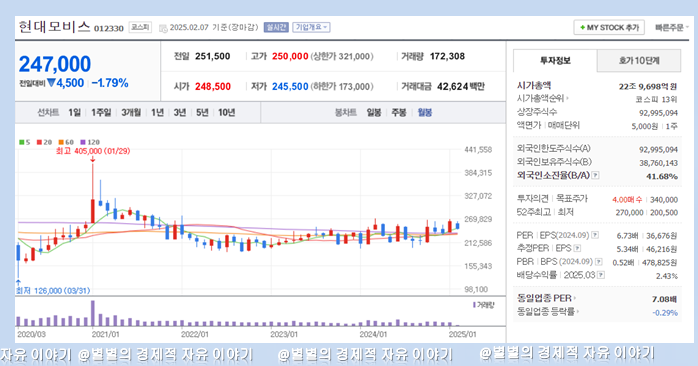Click help icon next to 외국인소진율(B/A)
Screen dimensions: 698x366
point(595,175)
